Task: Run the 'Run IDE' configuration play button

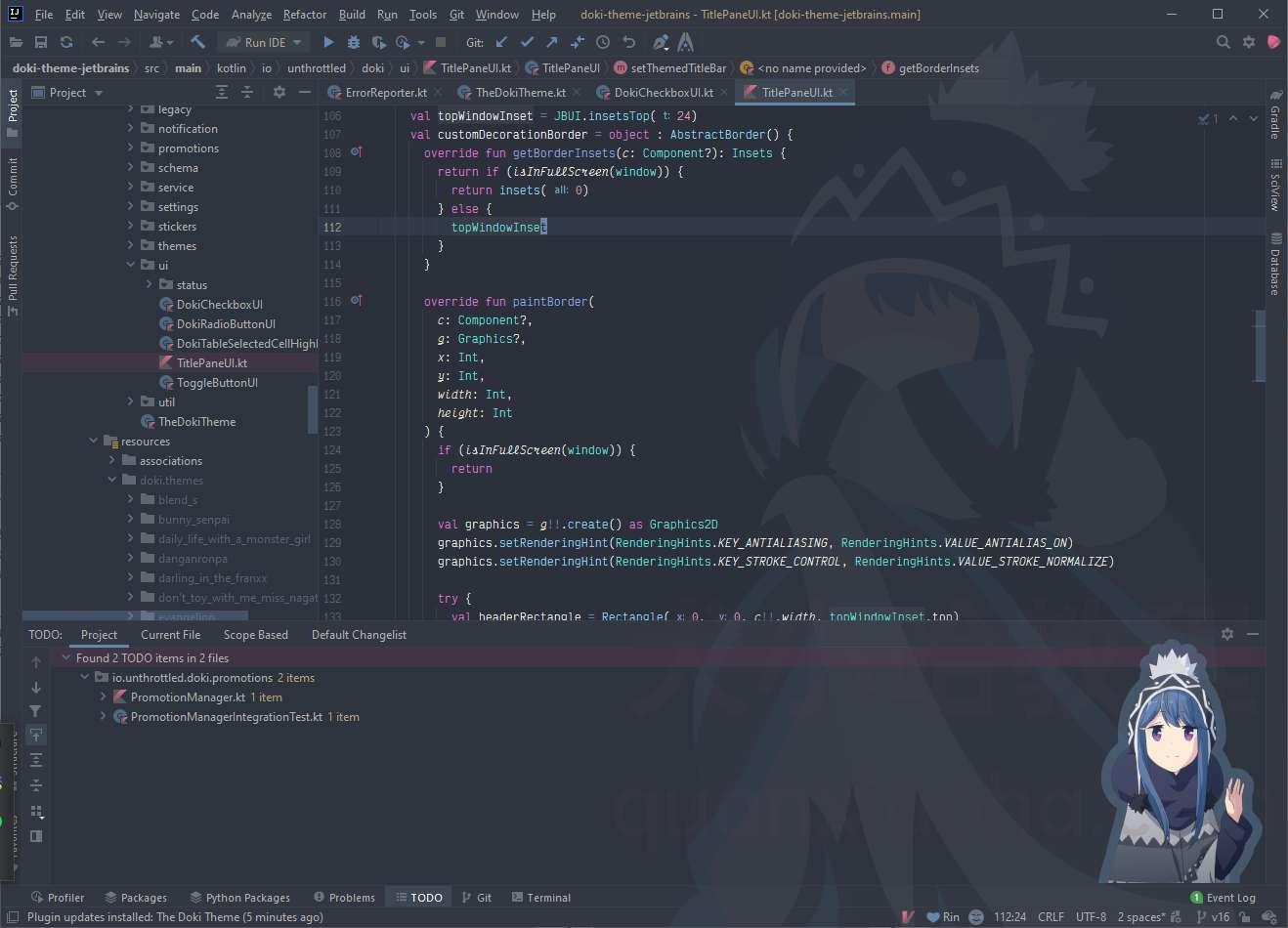Action: tap(328, 42)
